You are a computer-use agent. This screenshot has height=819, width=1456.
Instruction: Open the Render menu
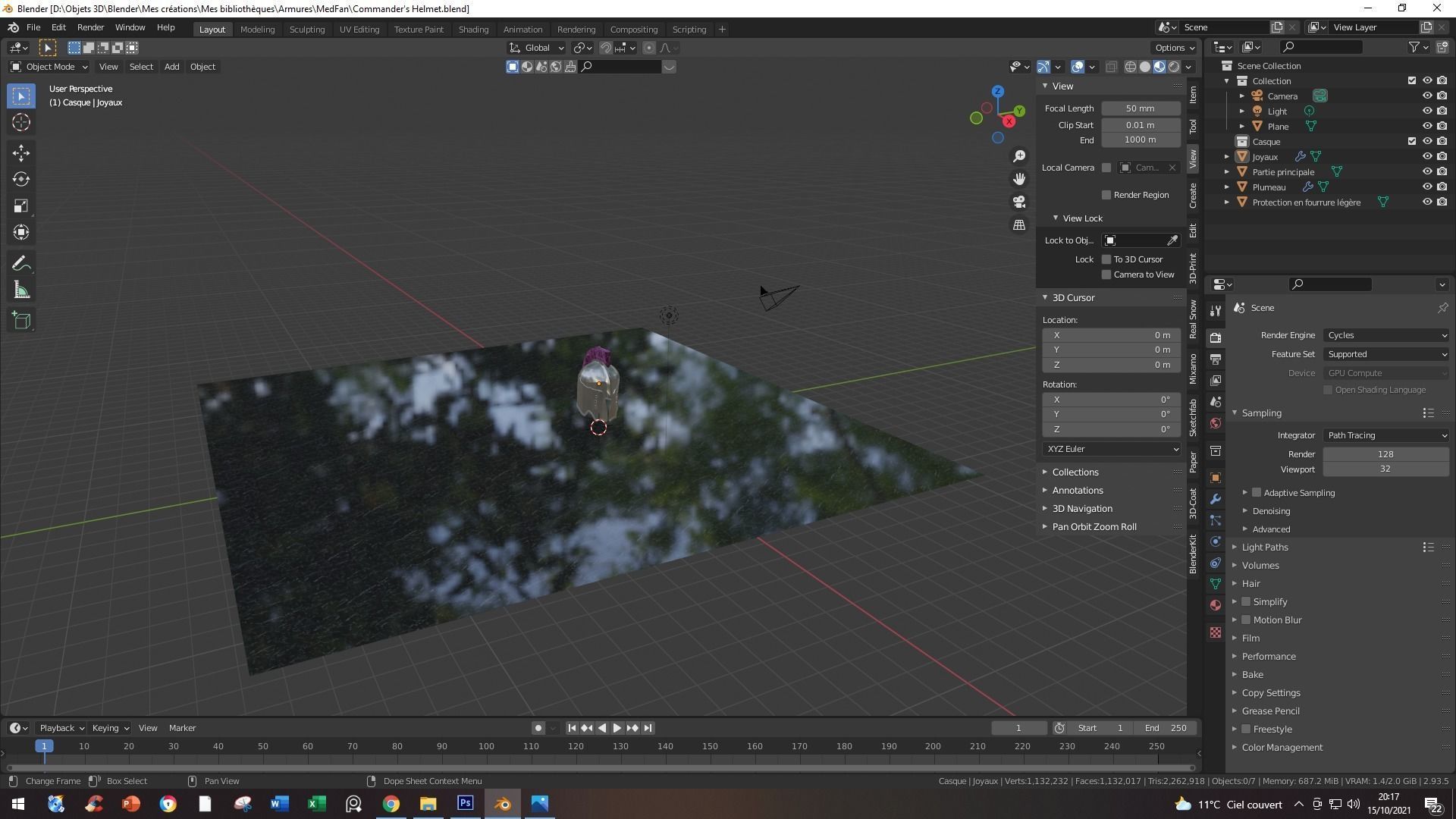(90, 27)
